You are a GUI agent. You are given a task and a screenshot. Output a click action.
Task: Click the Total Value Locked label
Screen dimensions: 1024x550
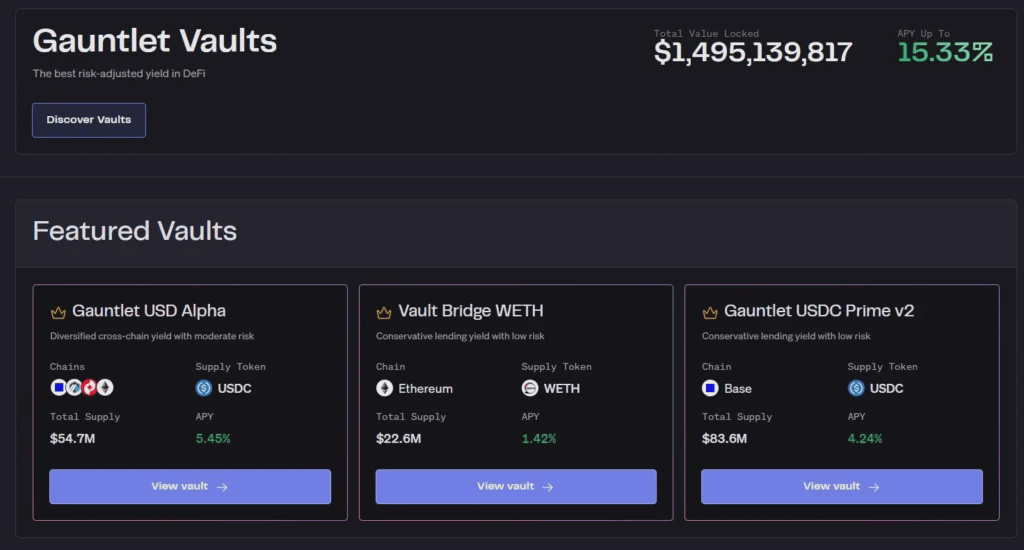pos(706,33)
